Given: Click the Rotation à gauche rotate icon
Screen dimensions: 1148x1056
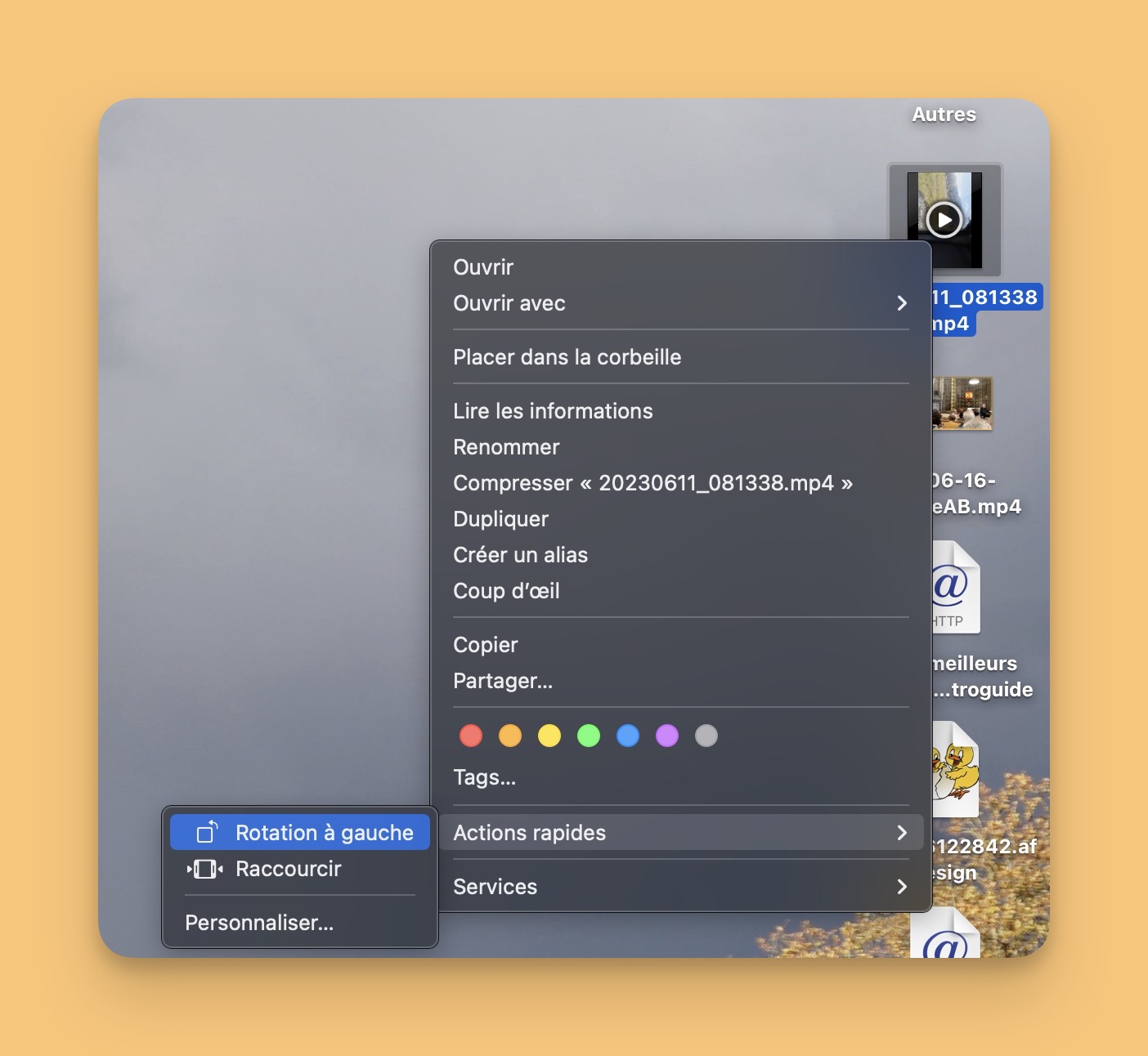Looking at the screenshot, I should (207, 832).
